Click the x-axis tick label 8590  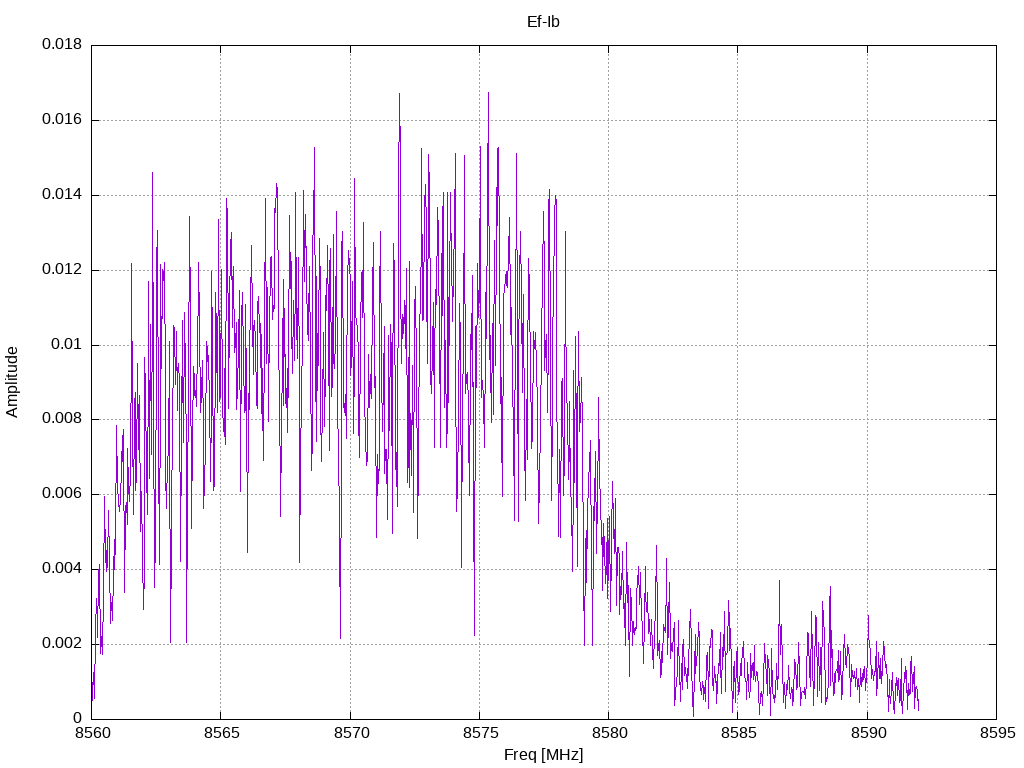coord(869,733)
